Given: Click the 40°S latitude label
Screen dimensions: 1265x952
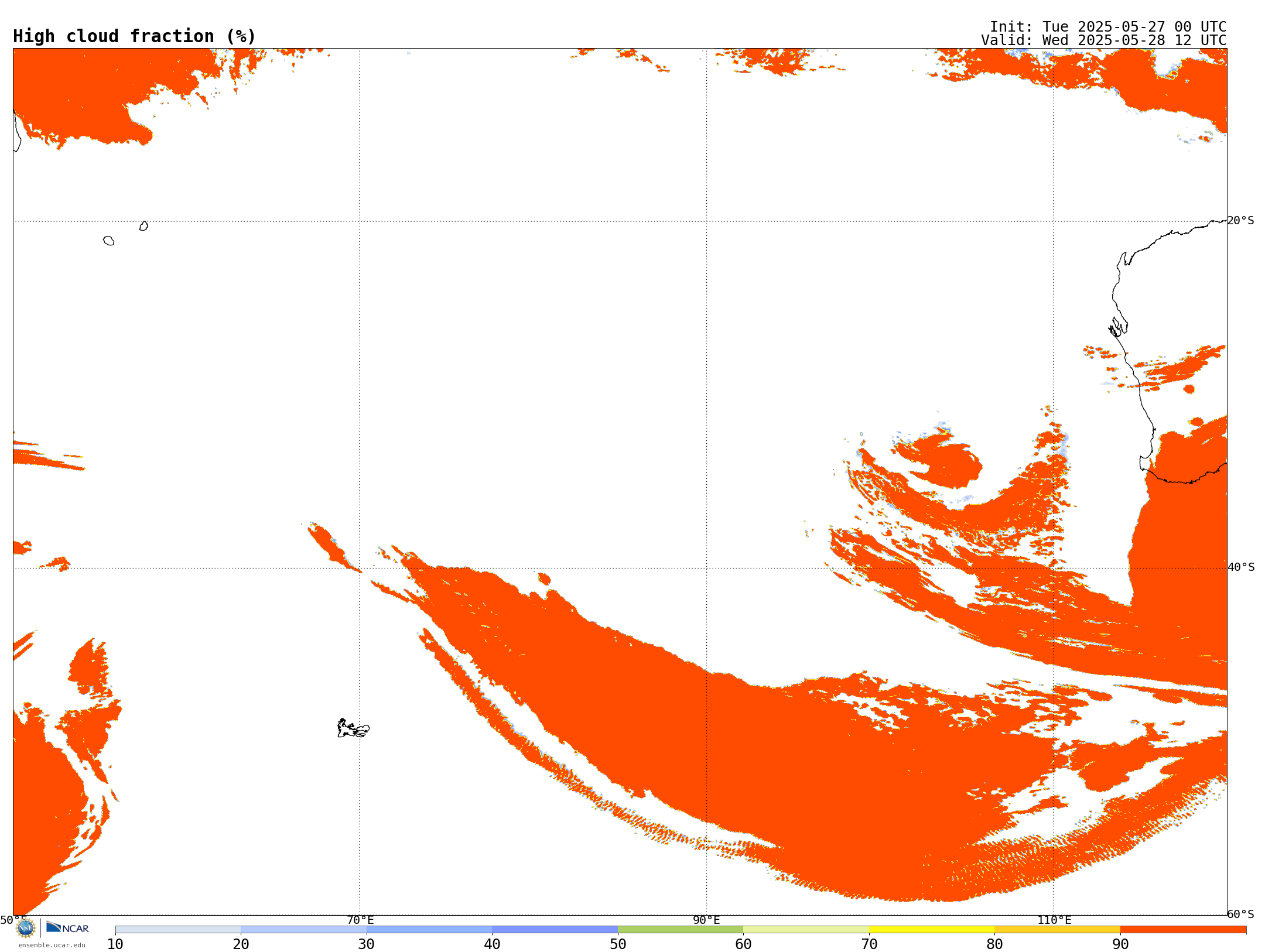Looking at the screenshot, I should (1241, 567).
